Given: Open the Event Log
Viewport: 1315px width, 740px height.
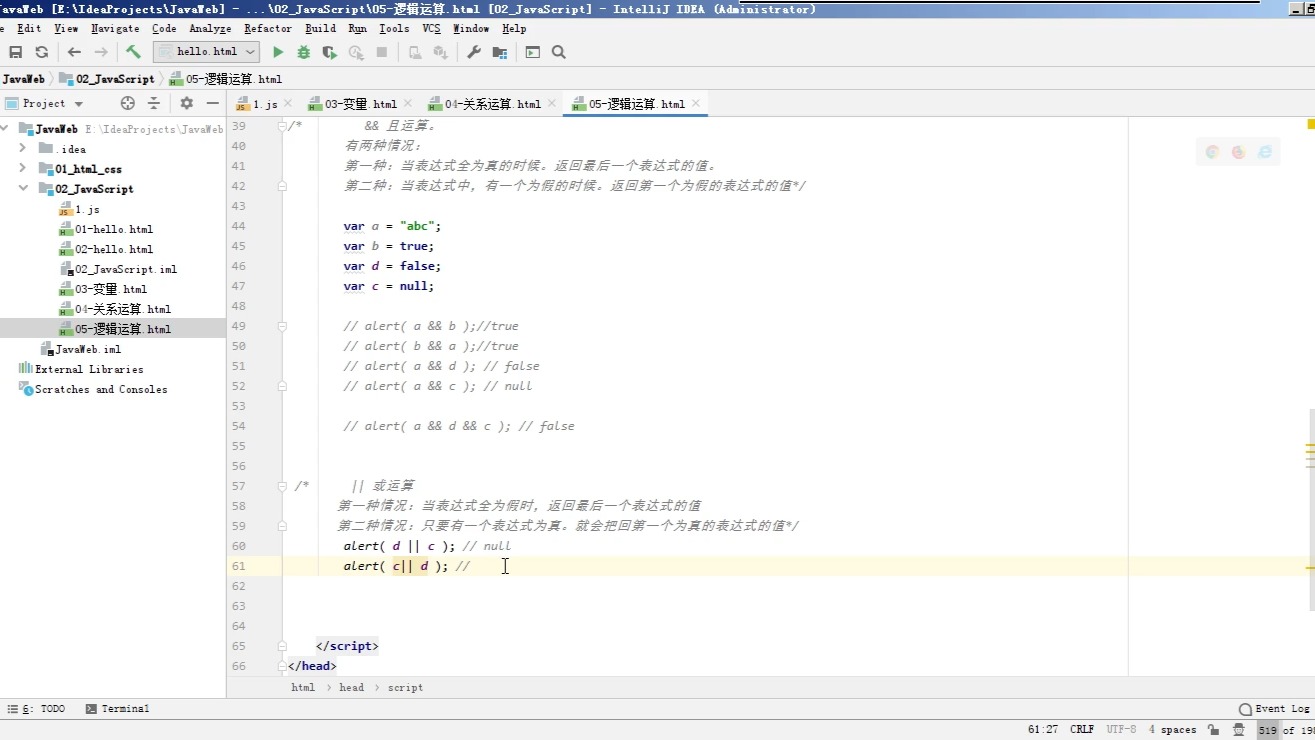Looking at the screenshot, I should pyautogui.click(x=1274, y=709).
